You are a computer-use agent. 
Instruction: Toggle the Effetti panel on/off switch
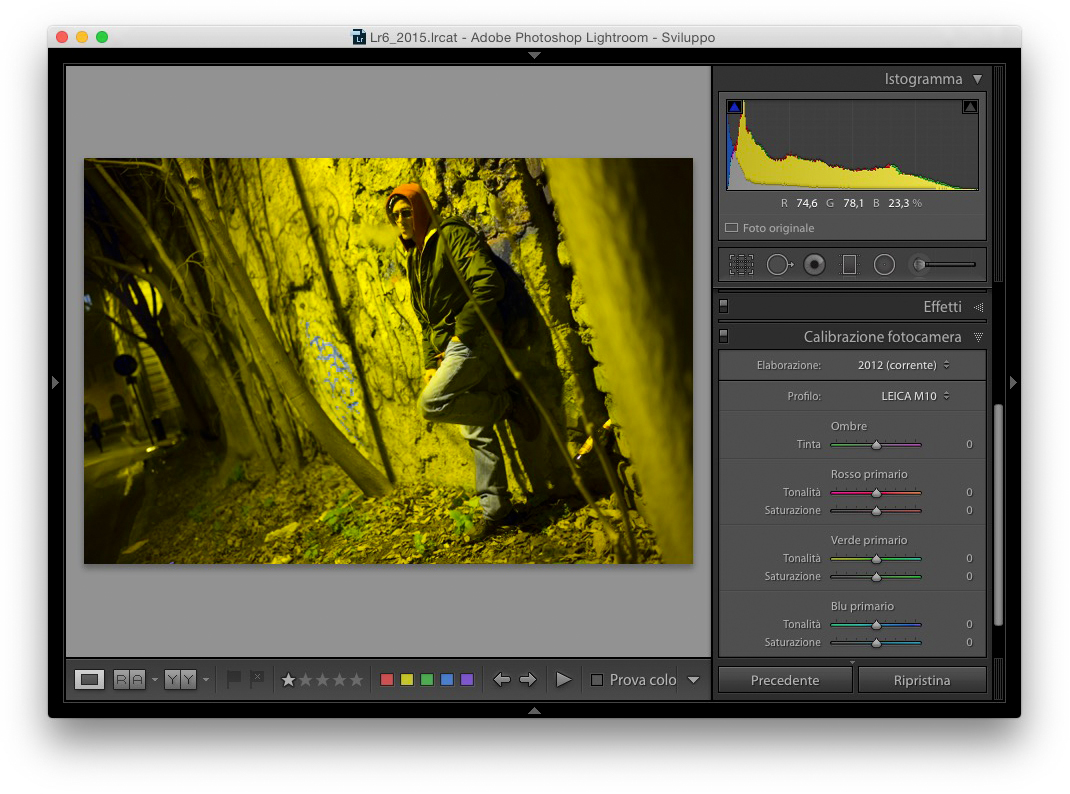(724, 307)
